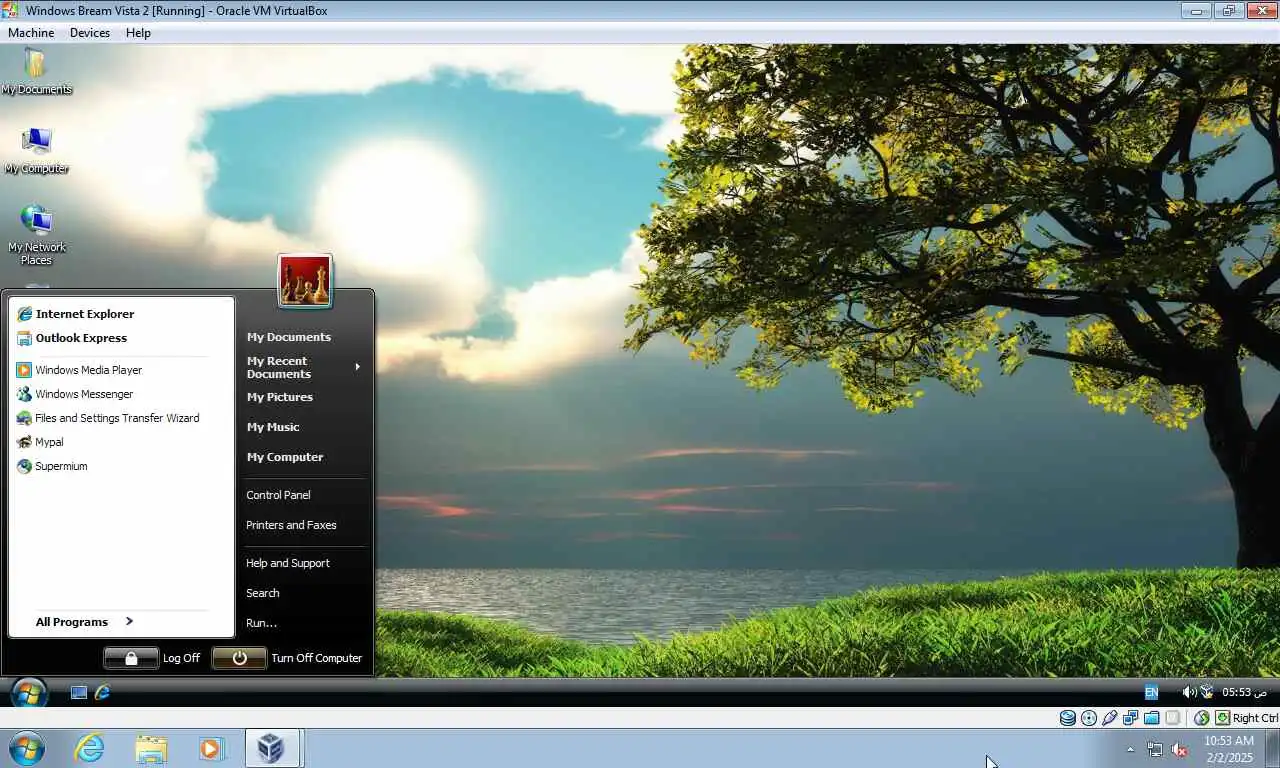Open the VirtualBox Machine menu
The height and width of the screenshot is (768, 1280).
[31, 33]
